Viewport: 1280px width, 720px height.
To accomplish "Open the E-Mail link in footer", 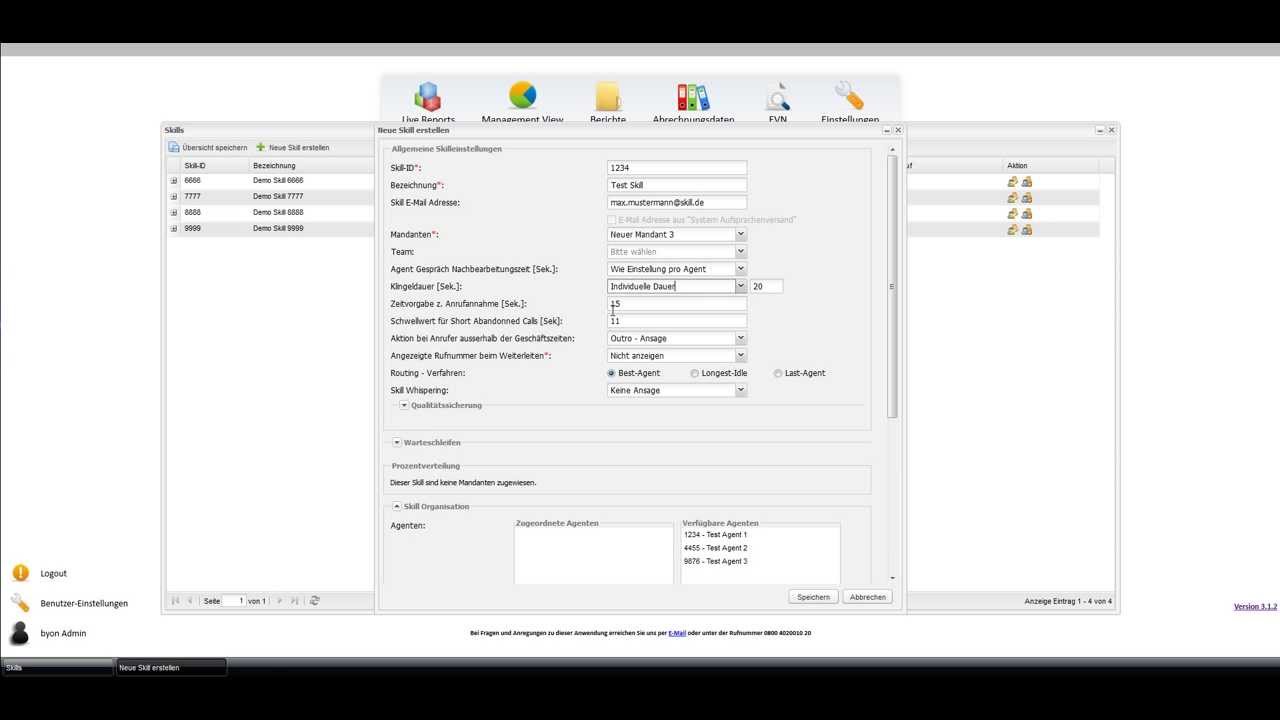I will 677,633.
